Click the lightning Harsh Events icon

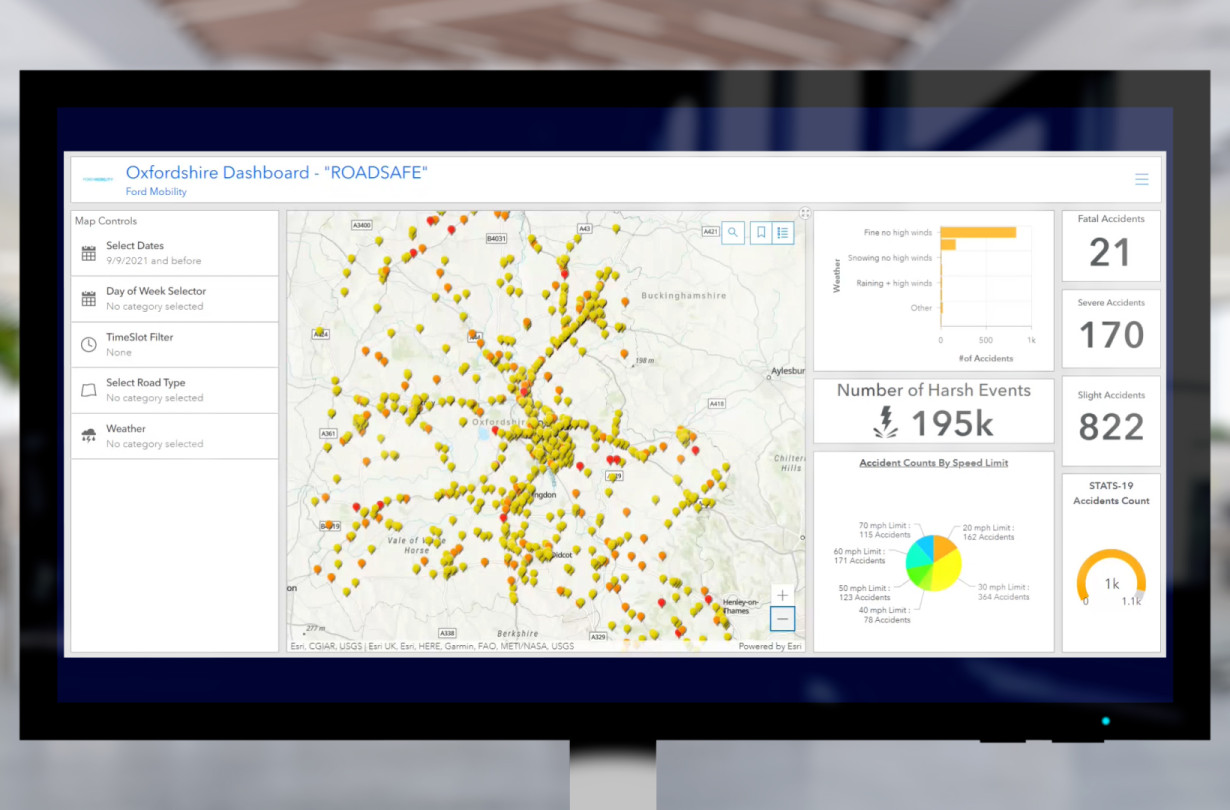pyautogui.click(x=884, y=424)
